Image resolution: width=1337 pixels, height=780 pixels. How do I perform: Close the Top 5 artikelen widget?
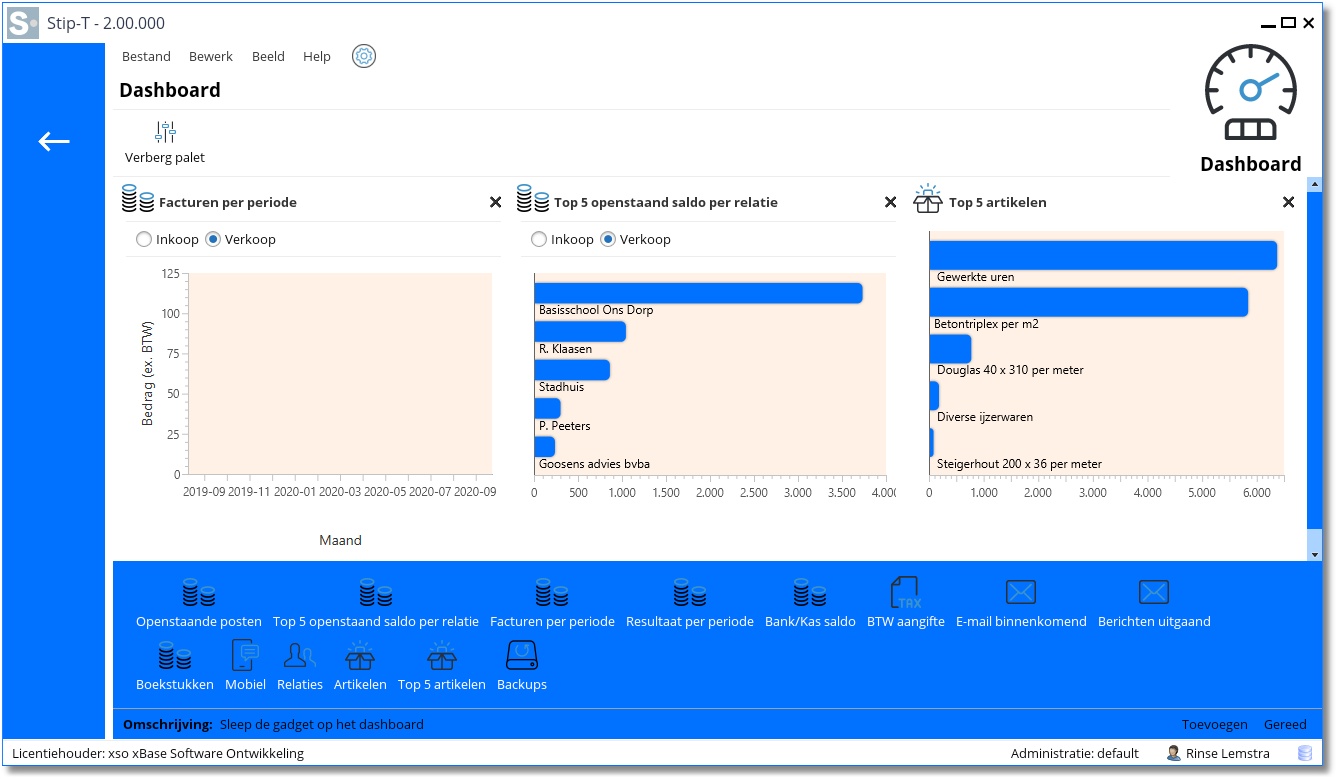point(1288,203)
